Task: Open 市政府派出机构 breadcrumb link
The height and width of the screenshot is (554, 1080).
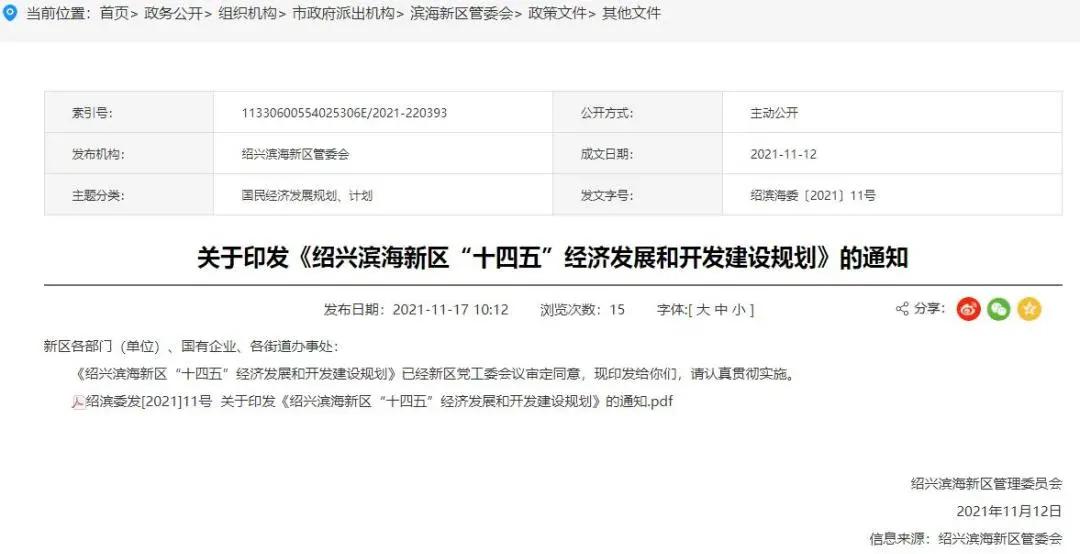Action: tap(344, 14)
